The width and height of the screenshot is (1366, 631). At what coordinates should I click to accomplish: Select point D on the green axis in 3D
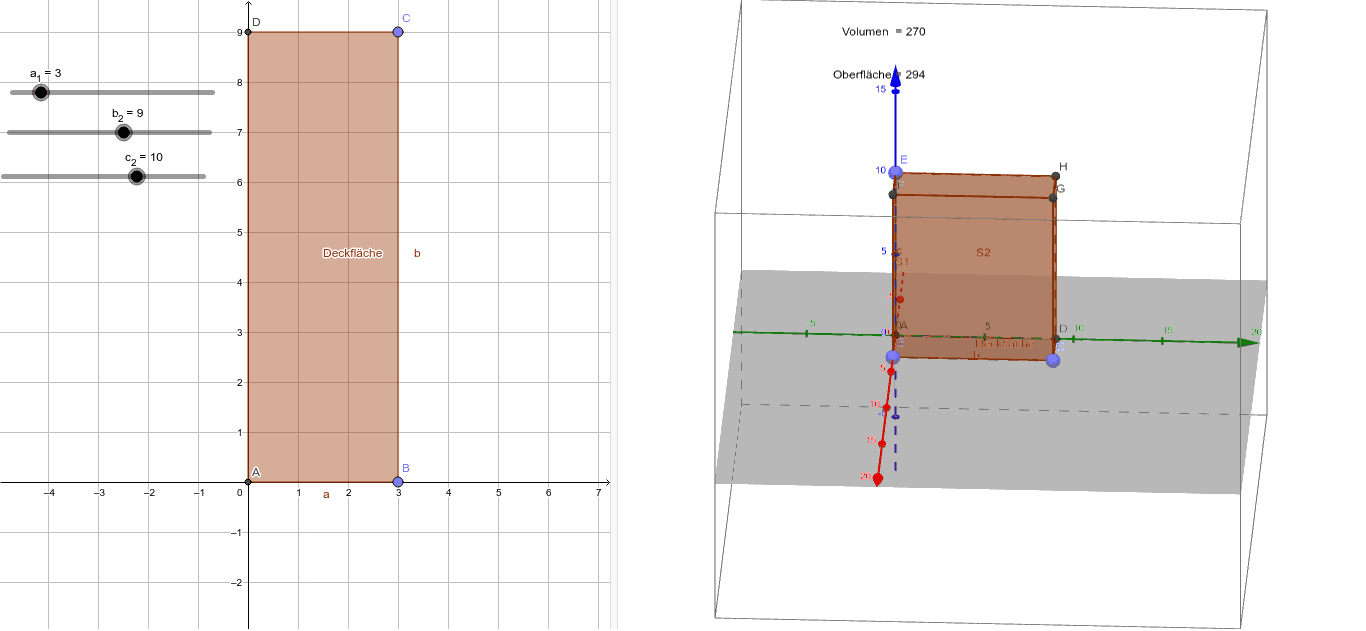click(x=1056, y=338)
